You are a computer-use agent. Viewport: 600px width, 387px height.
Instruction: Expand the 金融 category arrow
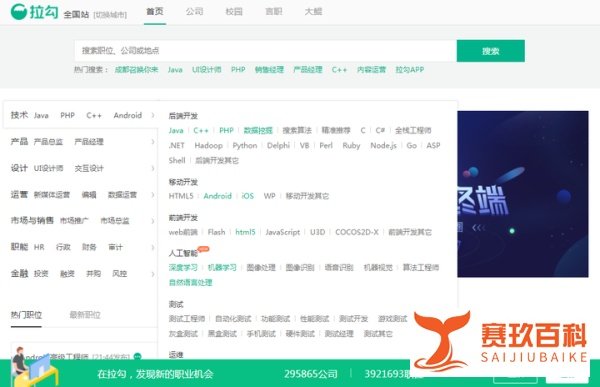[153, 274]
